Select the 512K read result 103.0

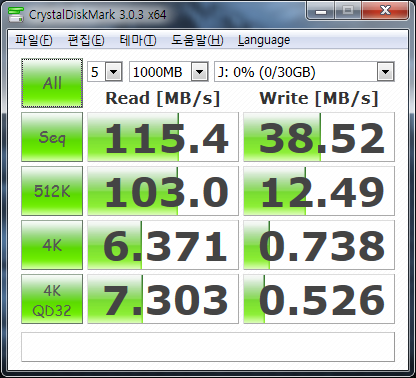(x=163, y=191)
